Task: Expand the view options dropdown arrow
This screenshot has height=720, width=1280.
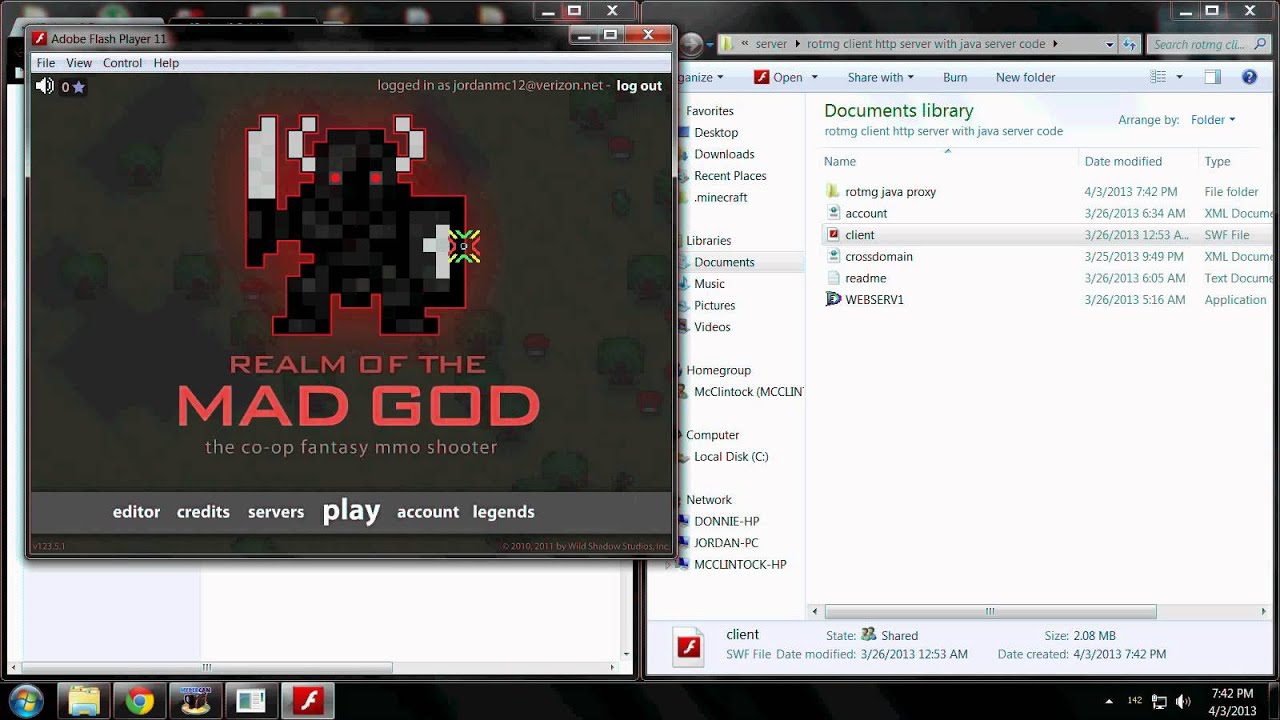Action: 1179,77
